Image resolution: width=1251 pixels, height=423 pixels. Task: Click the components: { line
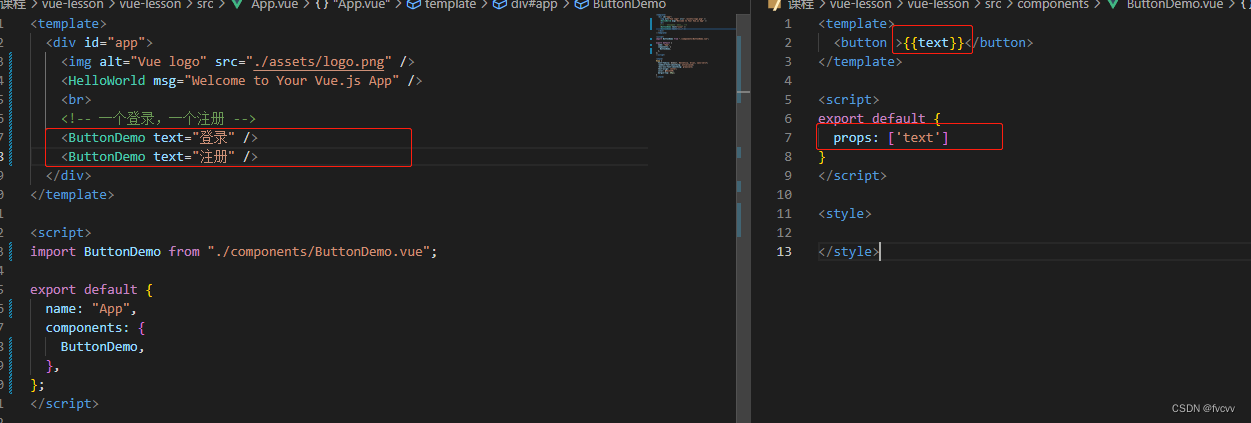pos(95,327)
